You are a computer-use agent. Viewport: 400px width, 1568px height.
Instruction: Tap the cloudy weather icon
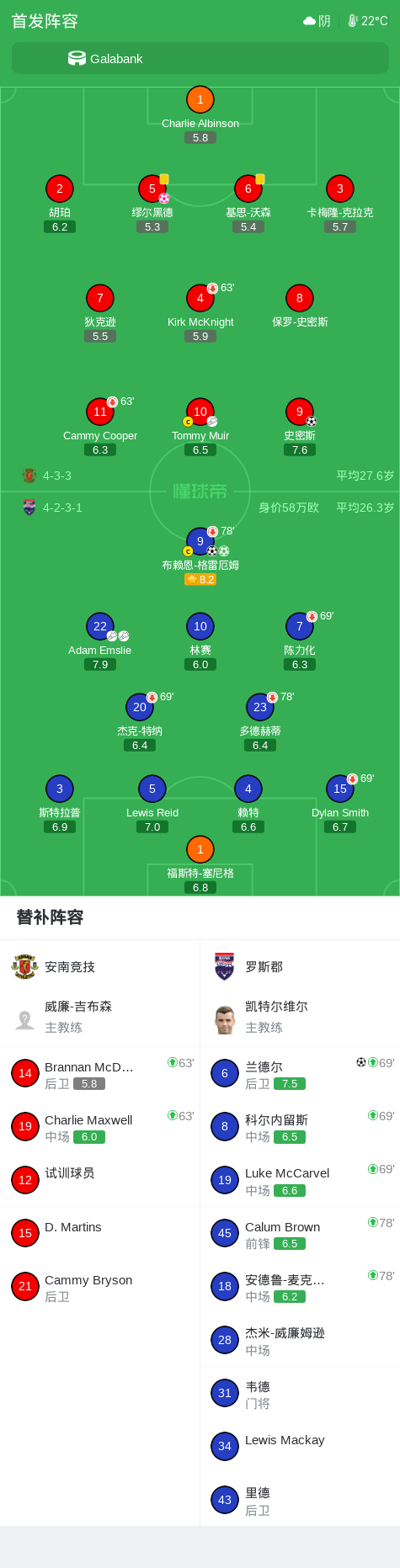click(x=309, y=21)
